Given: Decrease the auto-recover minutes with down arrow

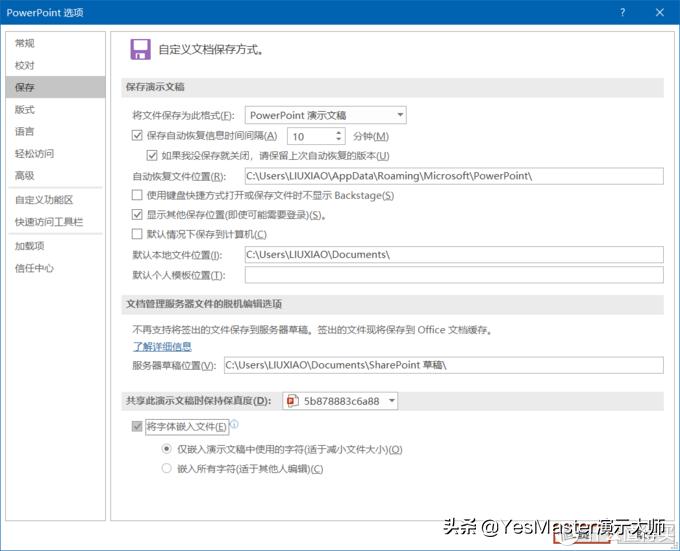Looking at the screenshot, I should click(x=339, y=140).
